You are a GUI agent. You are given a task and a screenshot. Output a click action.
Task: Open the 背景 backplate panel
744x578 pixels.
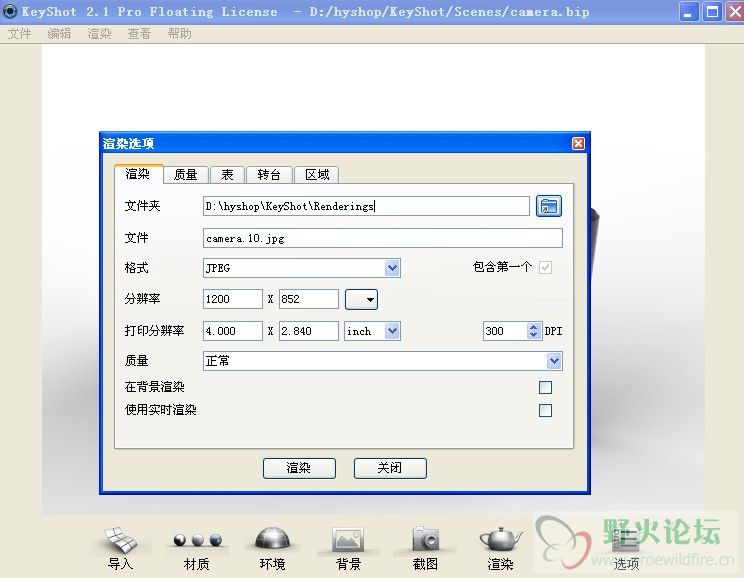coord(348,548)
